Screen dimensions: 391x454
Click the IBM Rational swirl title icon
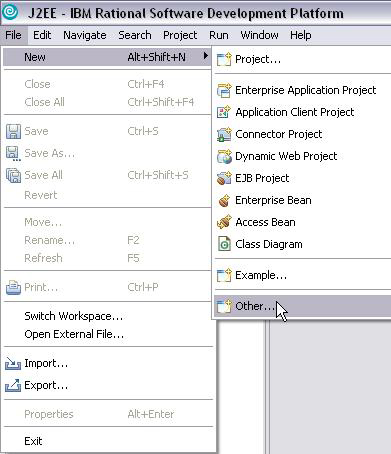11,13
